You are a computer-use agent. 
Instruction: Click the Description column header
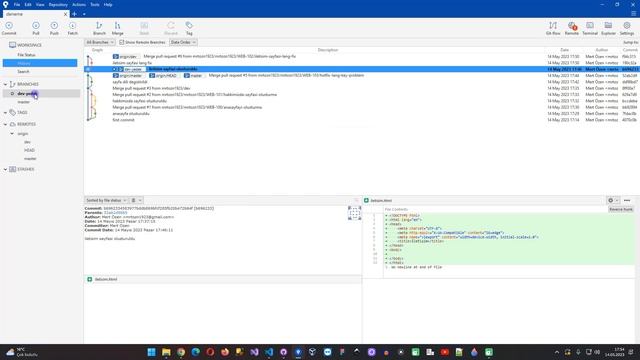[328, 50]
